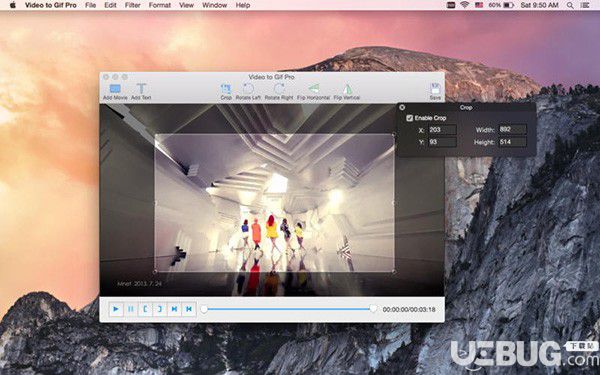Click the crop Width field
Image resolution: width=600 pixels, height=375 pixels.
click(x=512, y=130)
